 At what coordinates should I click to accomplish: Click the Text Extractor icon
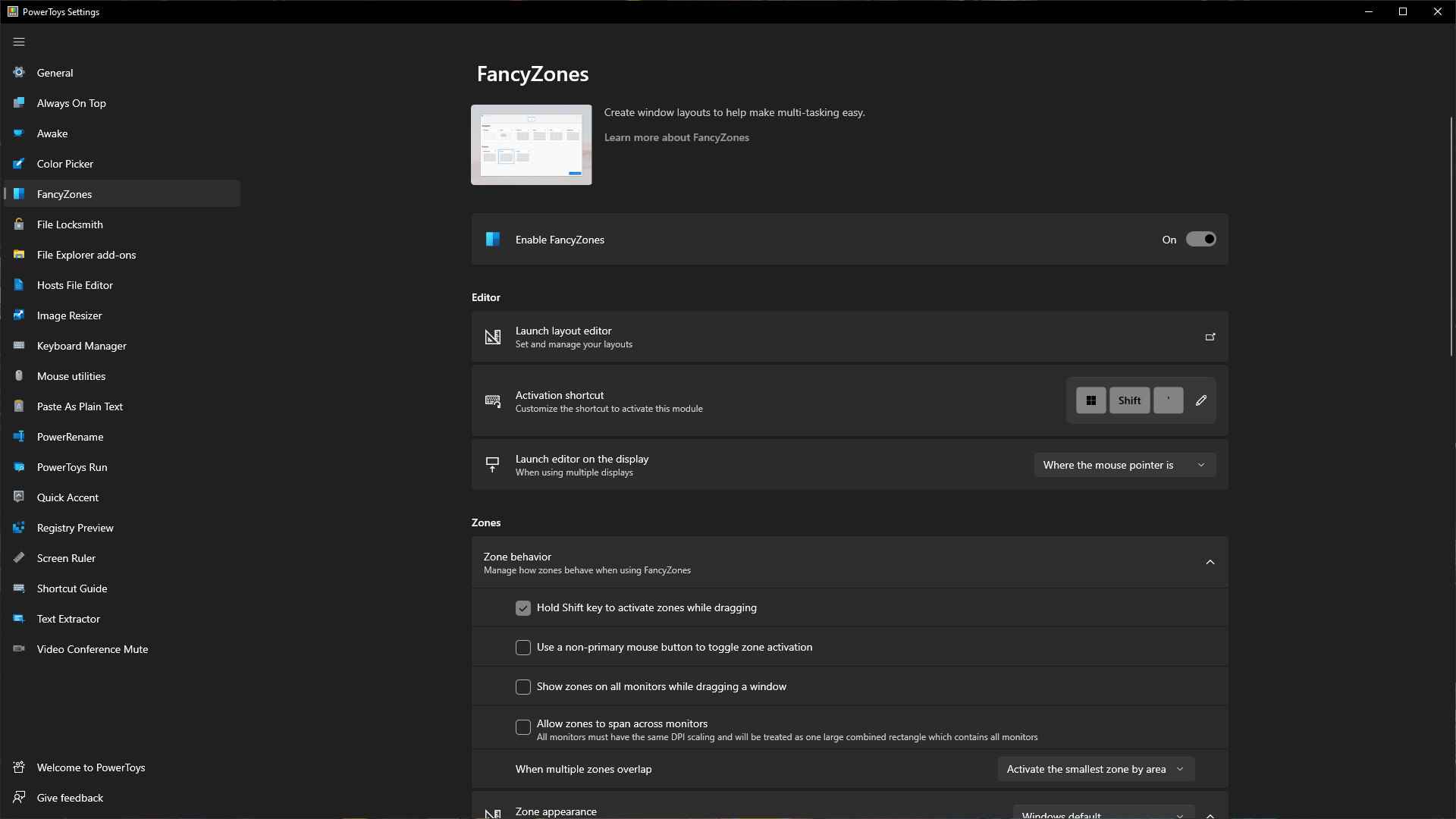tap(19, 618)
